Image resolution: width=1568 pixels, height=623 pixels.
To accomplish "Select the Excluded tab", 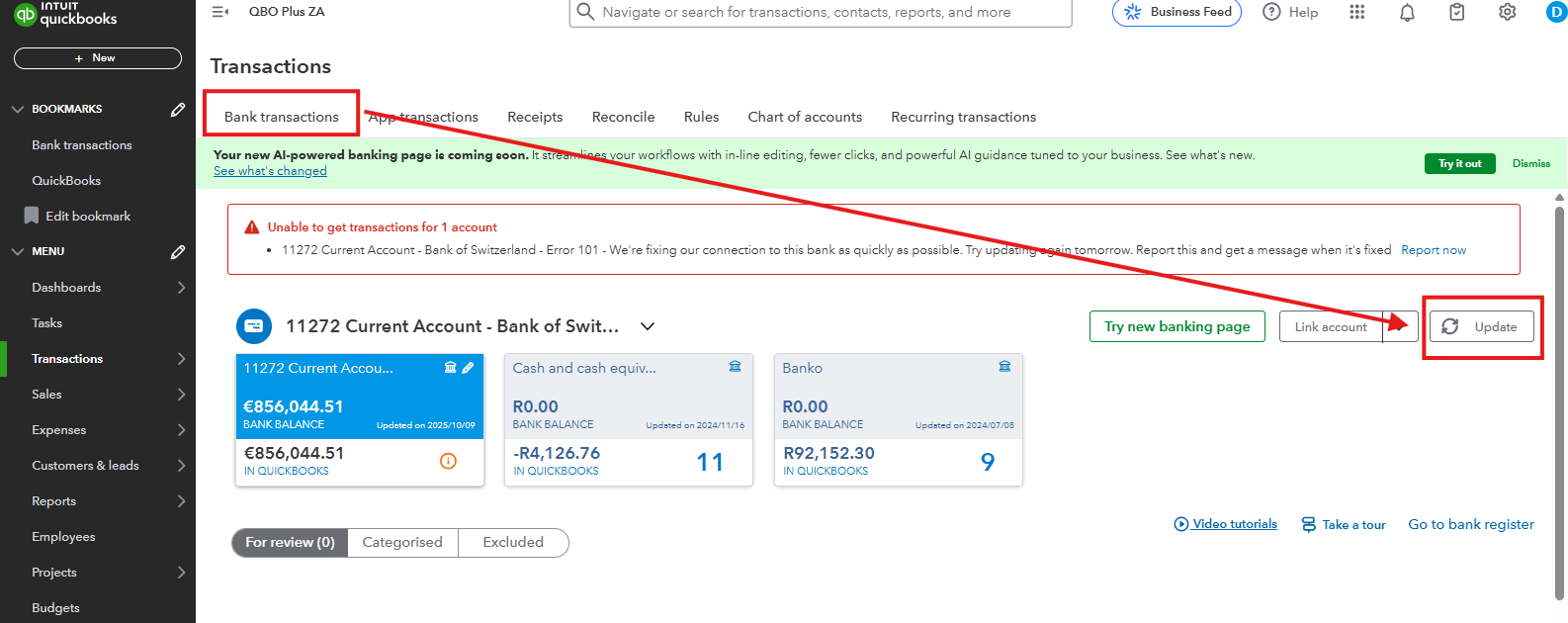I will 513,542.
